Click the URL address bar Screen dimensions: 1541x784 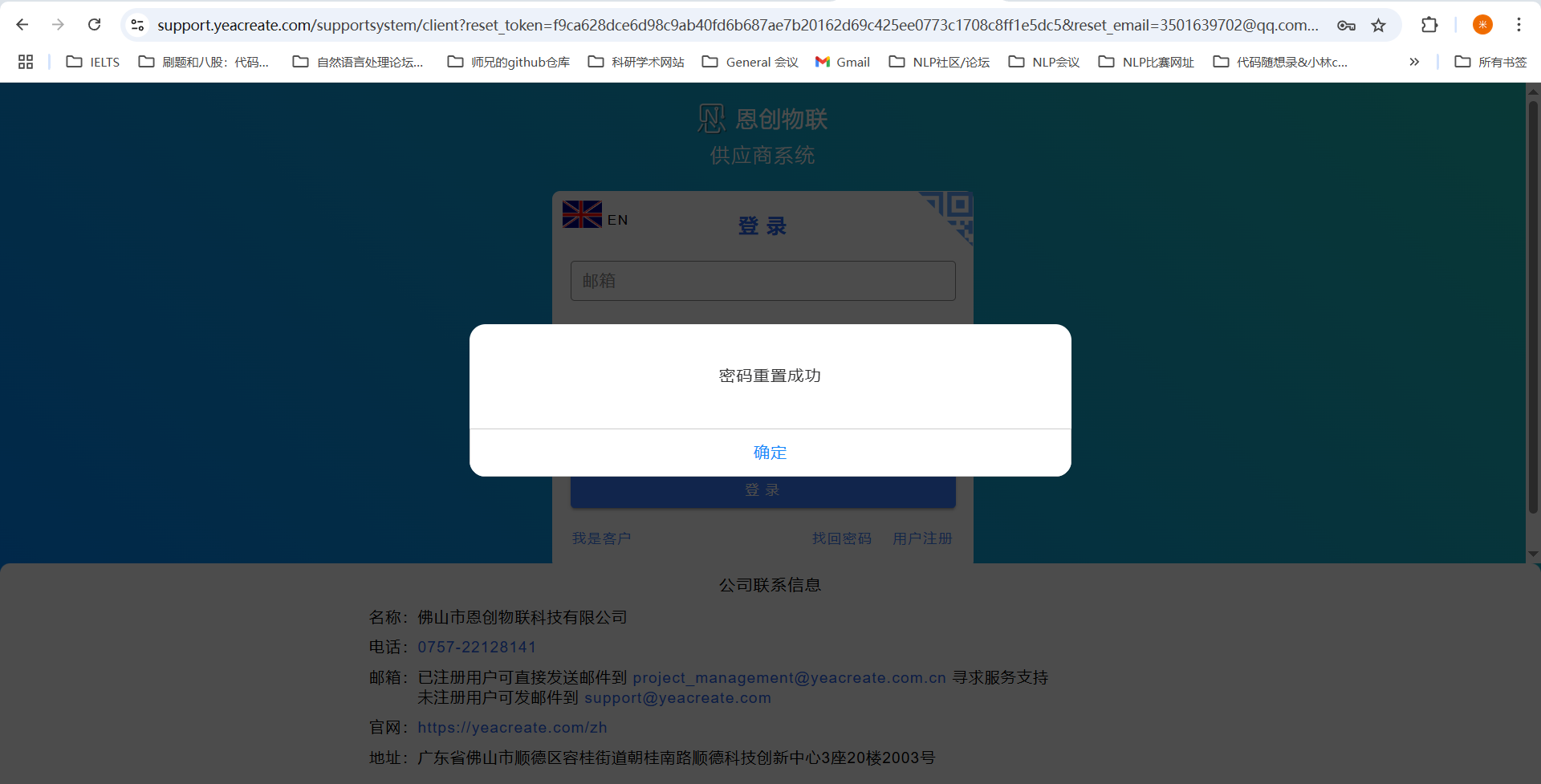click(x=737, y=25)
